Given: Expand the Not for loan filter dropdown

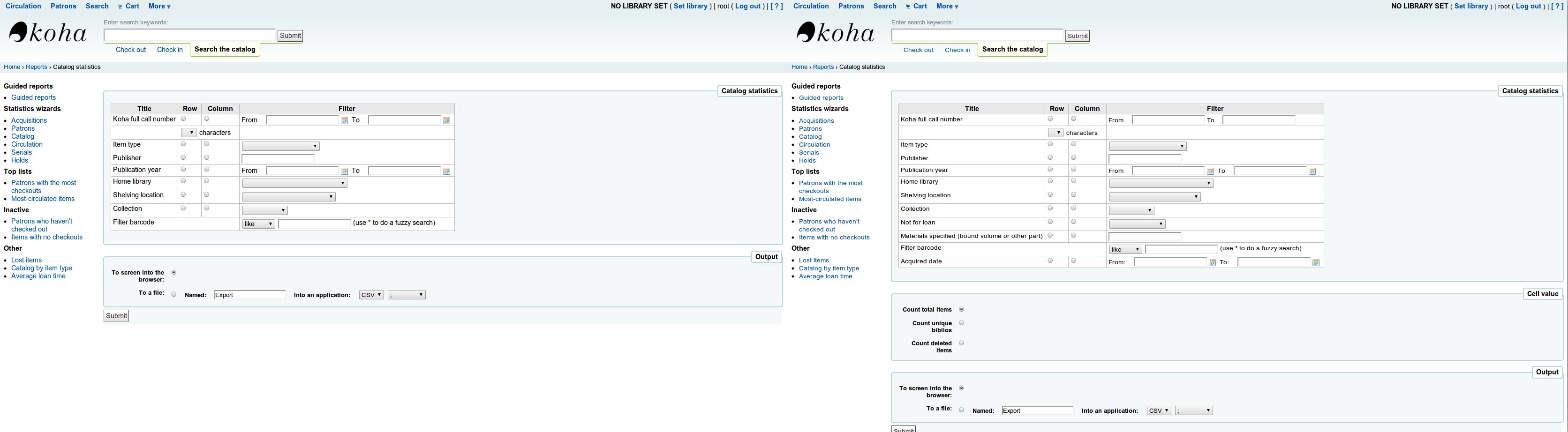Looking at the screenshot, I should point(1137,224).
